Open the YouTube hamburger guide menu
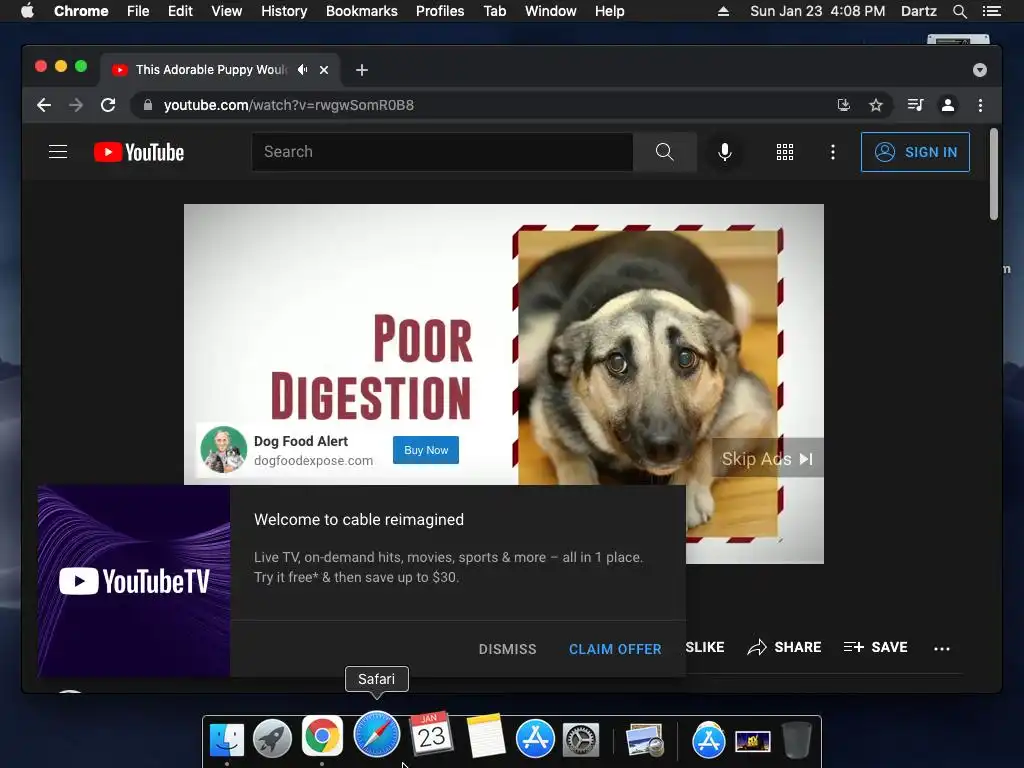 click(x=58, y=152)
